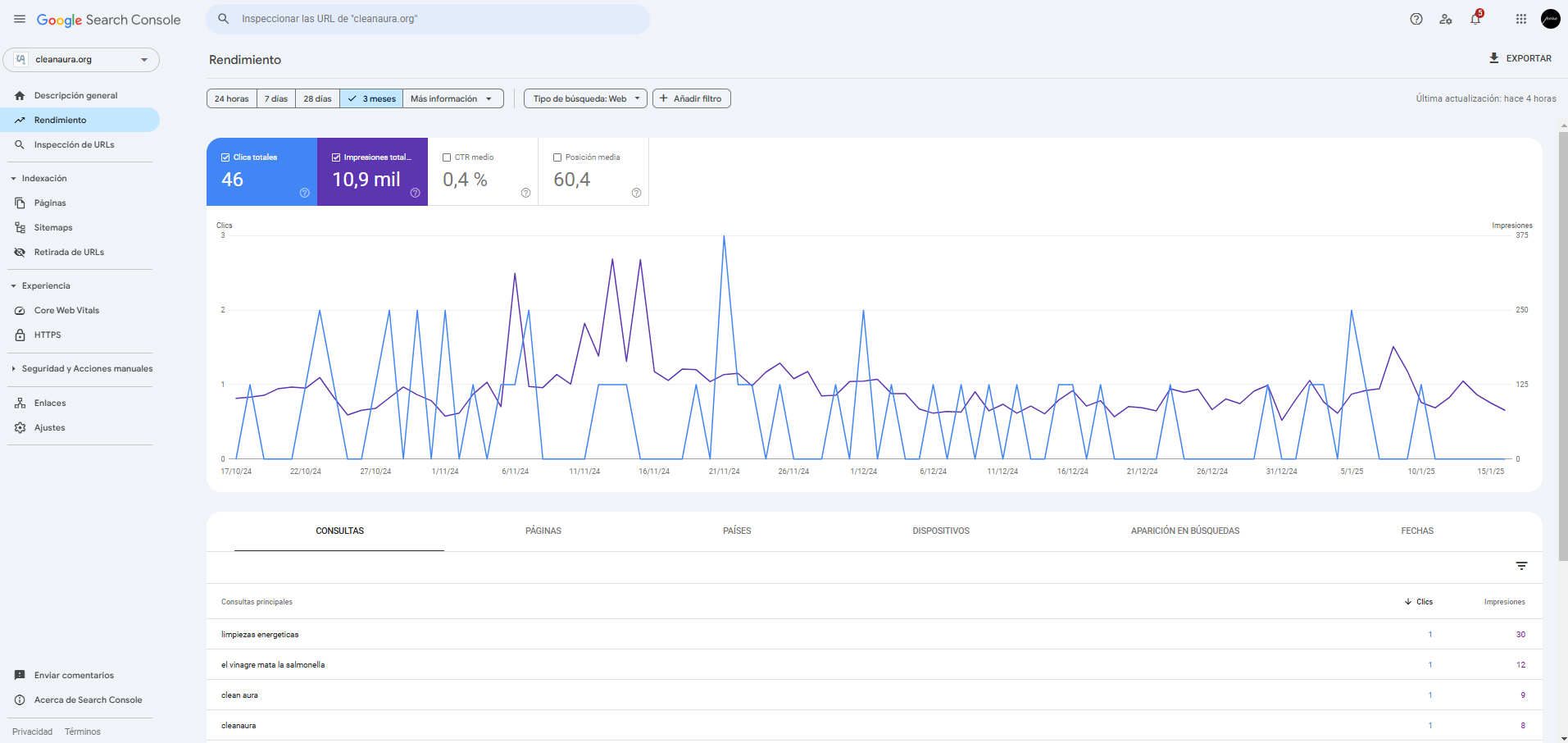Select the 24 horas date range
1568x743 pixels.
coord(232,98)
